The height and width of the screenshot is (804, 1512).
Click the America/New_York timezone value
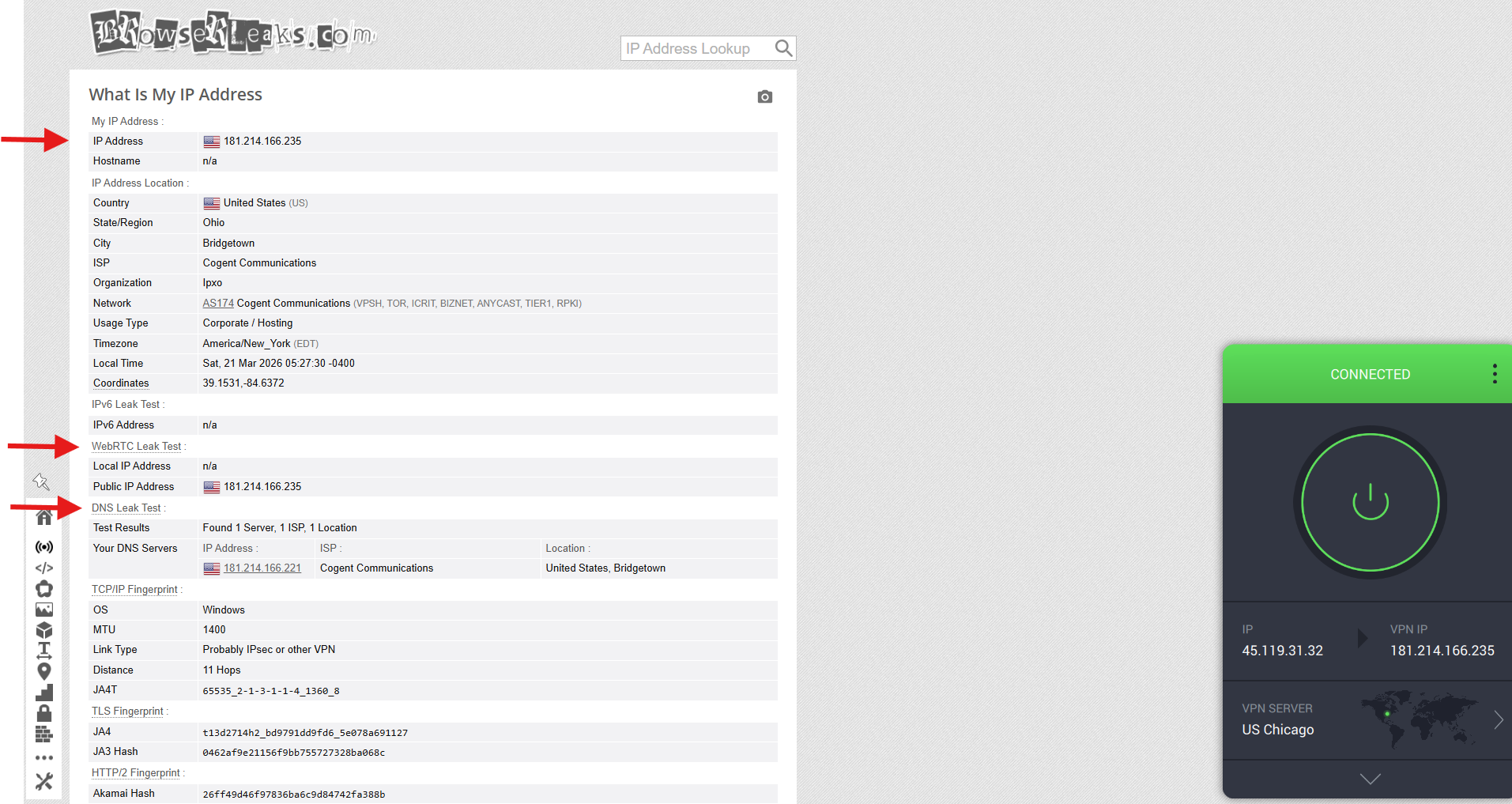pos(247,344)
